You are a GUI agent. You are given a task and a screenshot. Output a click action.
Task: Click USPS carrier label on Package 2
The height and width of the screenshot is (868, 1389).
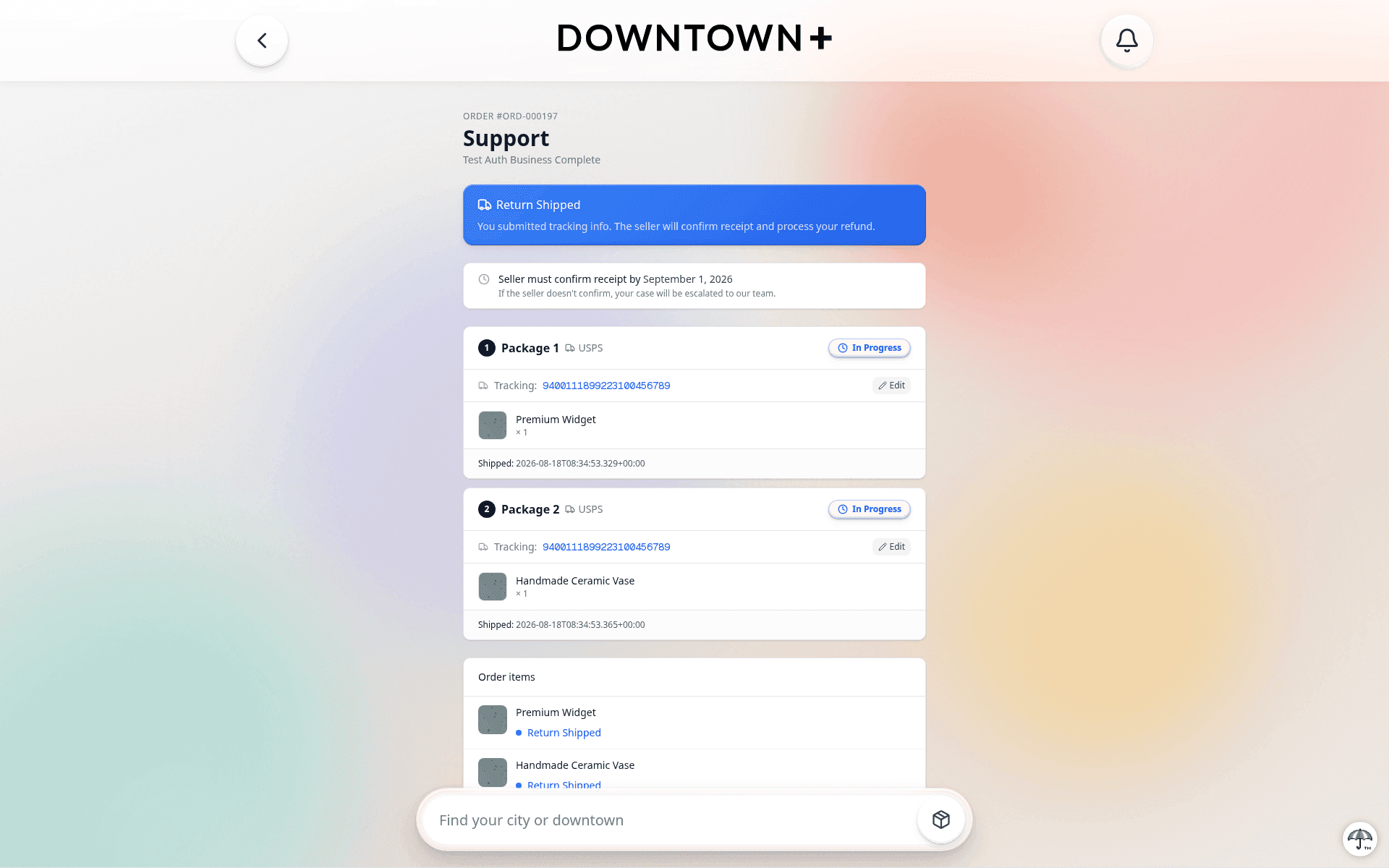click(590, 509)
